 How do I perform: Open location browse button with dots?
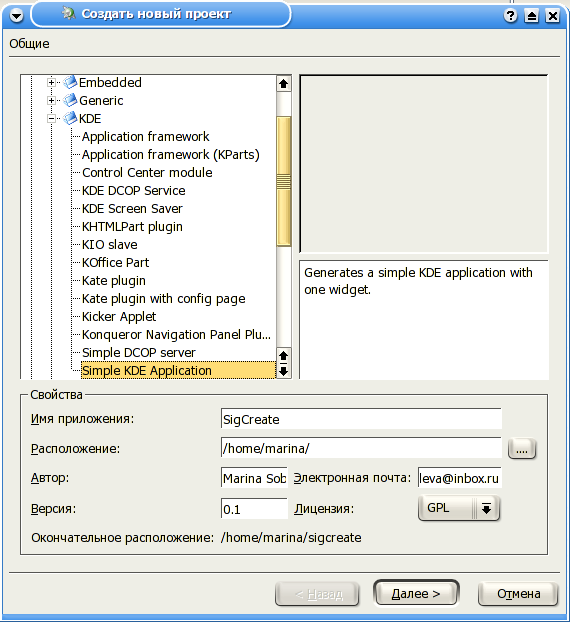522,449
